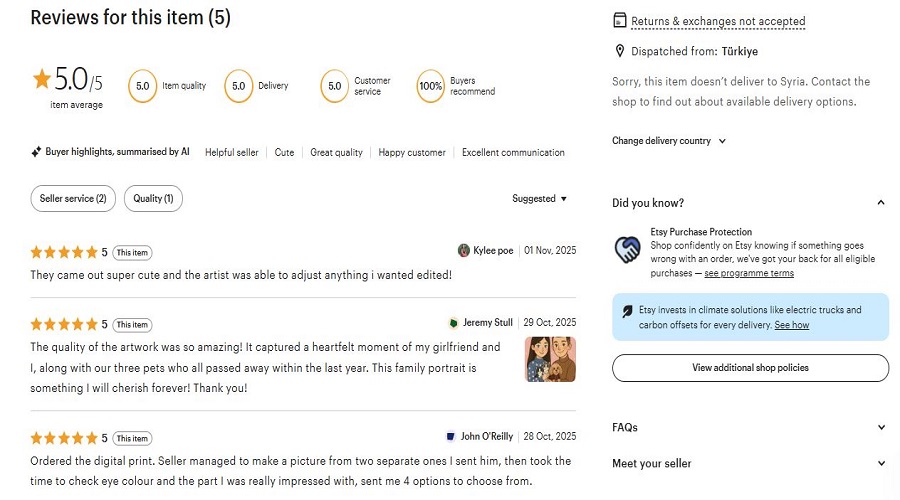Viewport: 900px width, 500px height.
Task: Open Jeremy Stull's review photo thumbnail
Action: click(550, 359)
